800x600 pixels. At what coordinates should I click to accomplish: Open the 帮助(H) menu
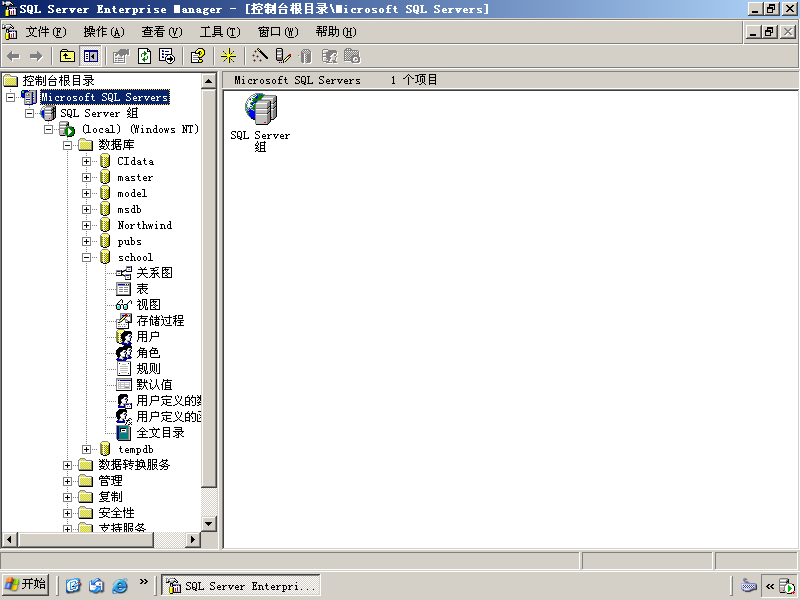[336, 32]
